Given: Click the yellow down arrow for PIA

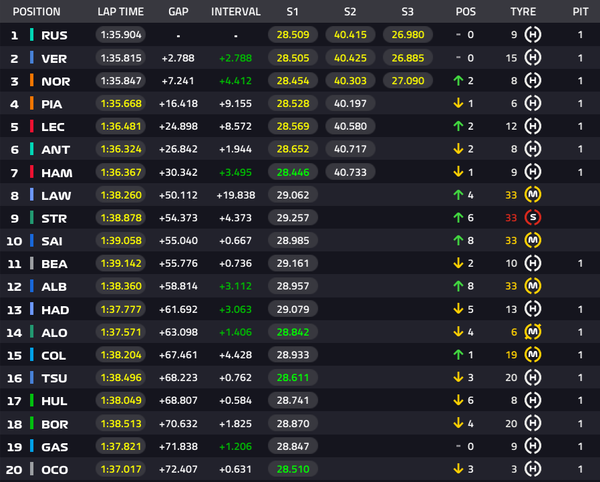Looking at the screenshot, I should [458, 103].
